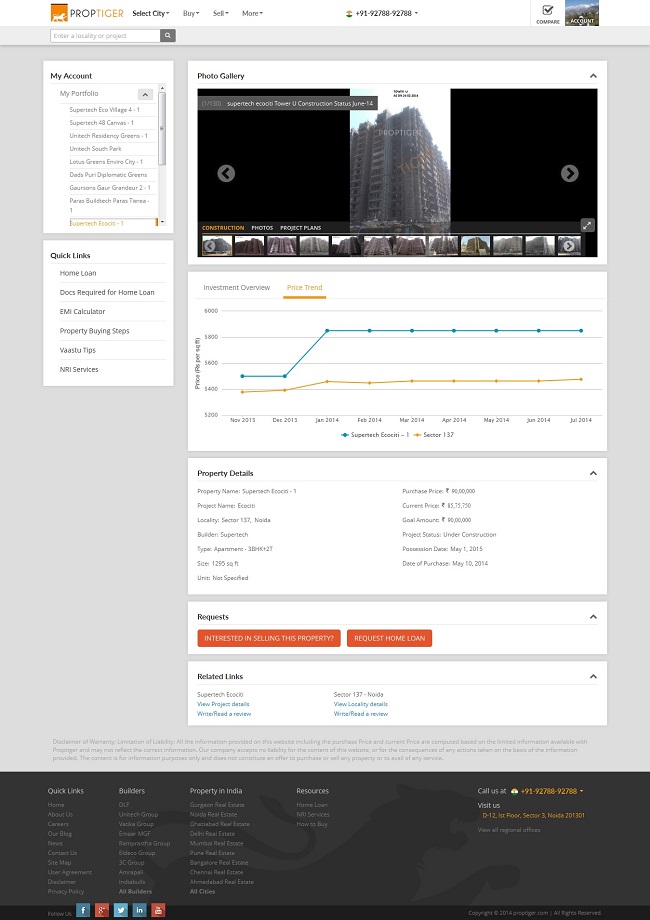The height and width of the screenshot is (920, 650).
Task: Switch to the Investment Overview tab
Action: [236, 288]
